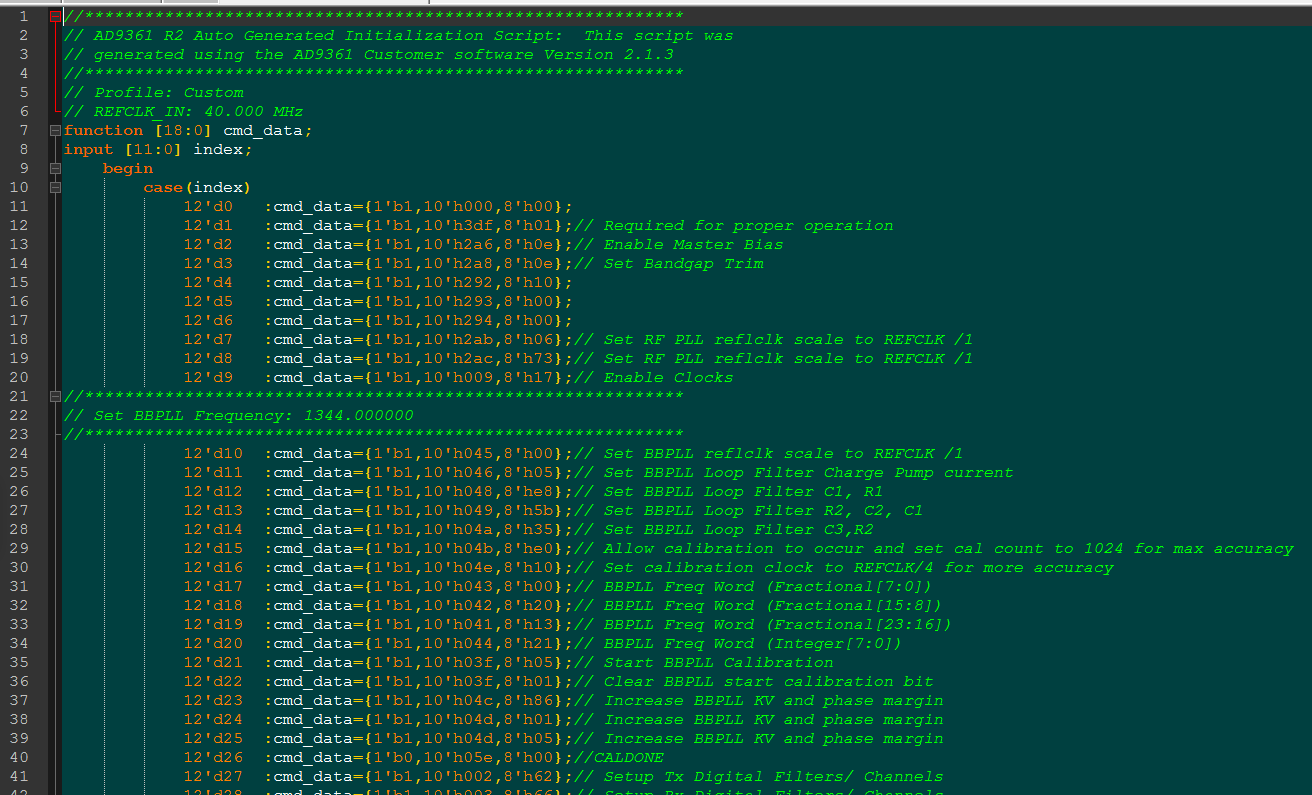Collapse the begin block fold marker
The height and width of the screenshot is (795, 1312).
55,169
